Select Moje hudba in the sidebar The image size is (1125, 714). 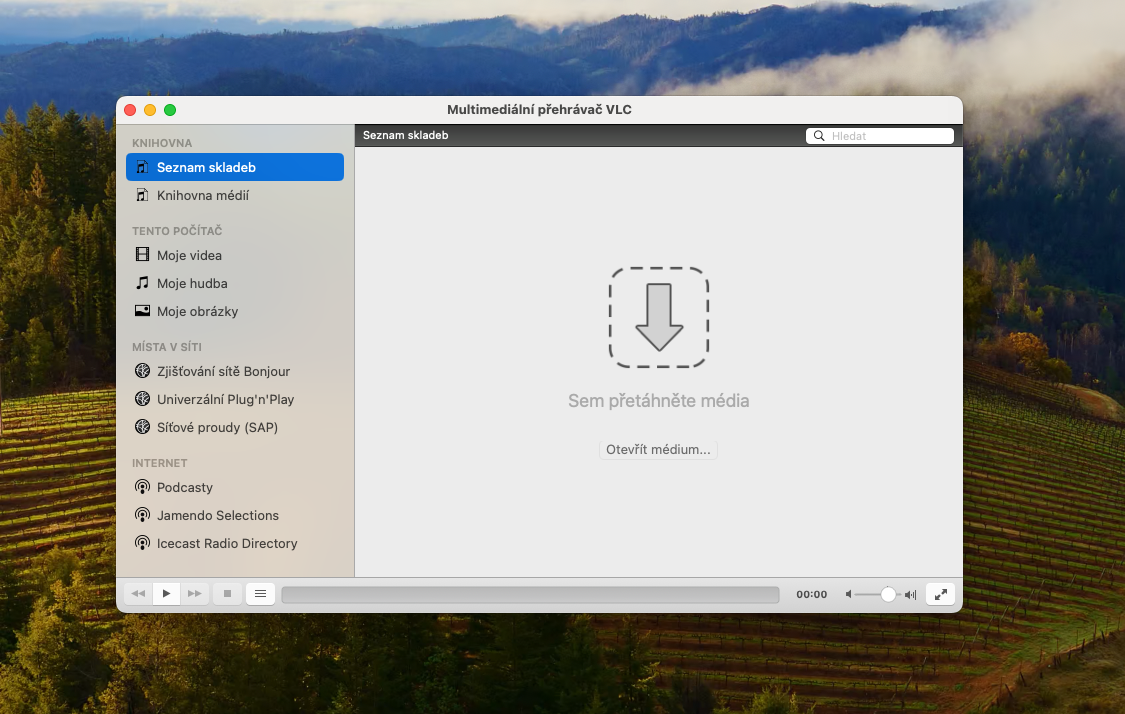click(192, 283)
